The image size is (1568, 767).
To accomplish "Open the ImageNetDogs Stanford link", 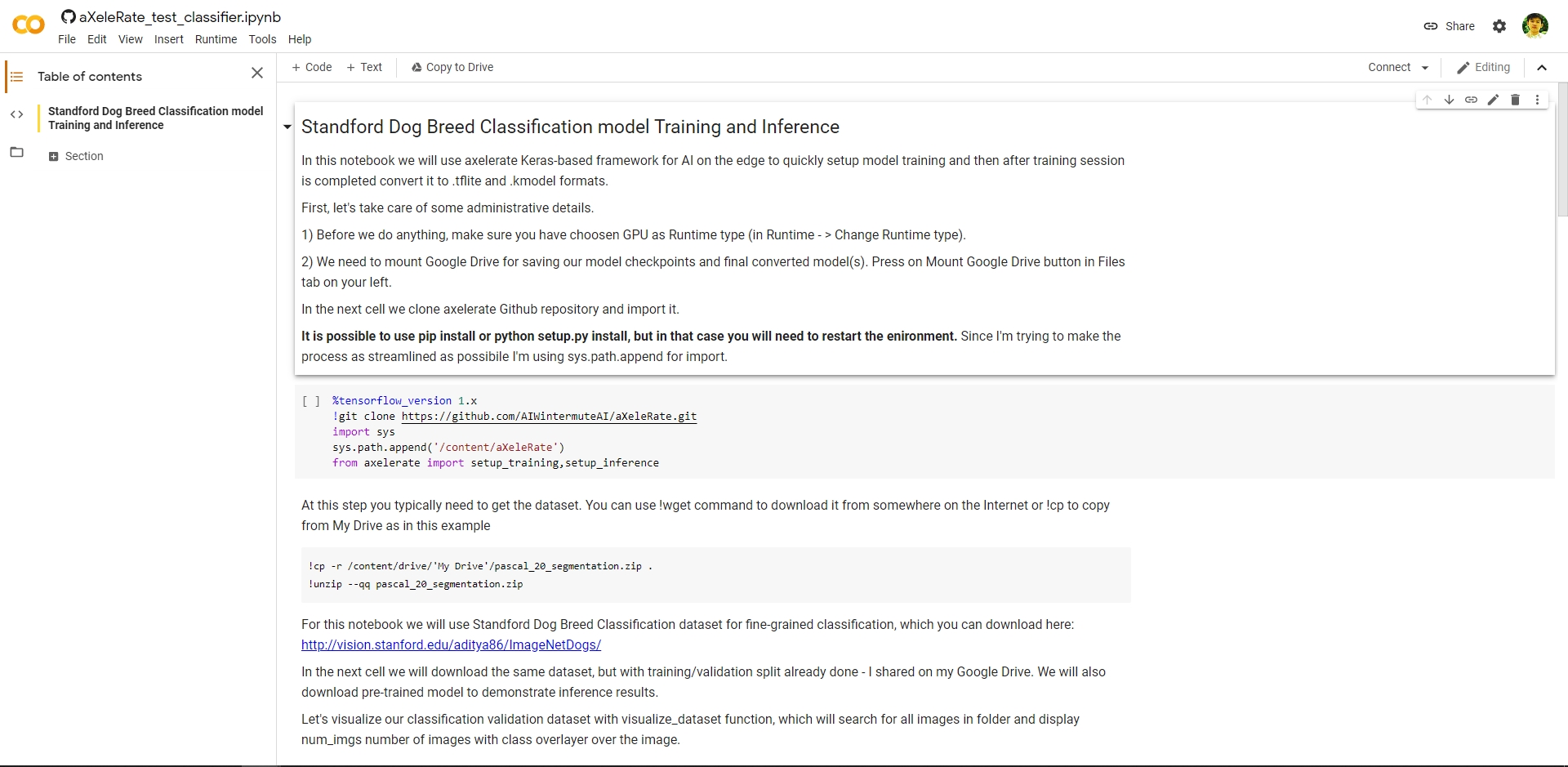I will coord(451,644).
